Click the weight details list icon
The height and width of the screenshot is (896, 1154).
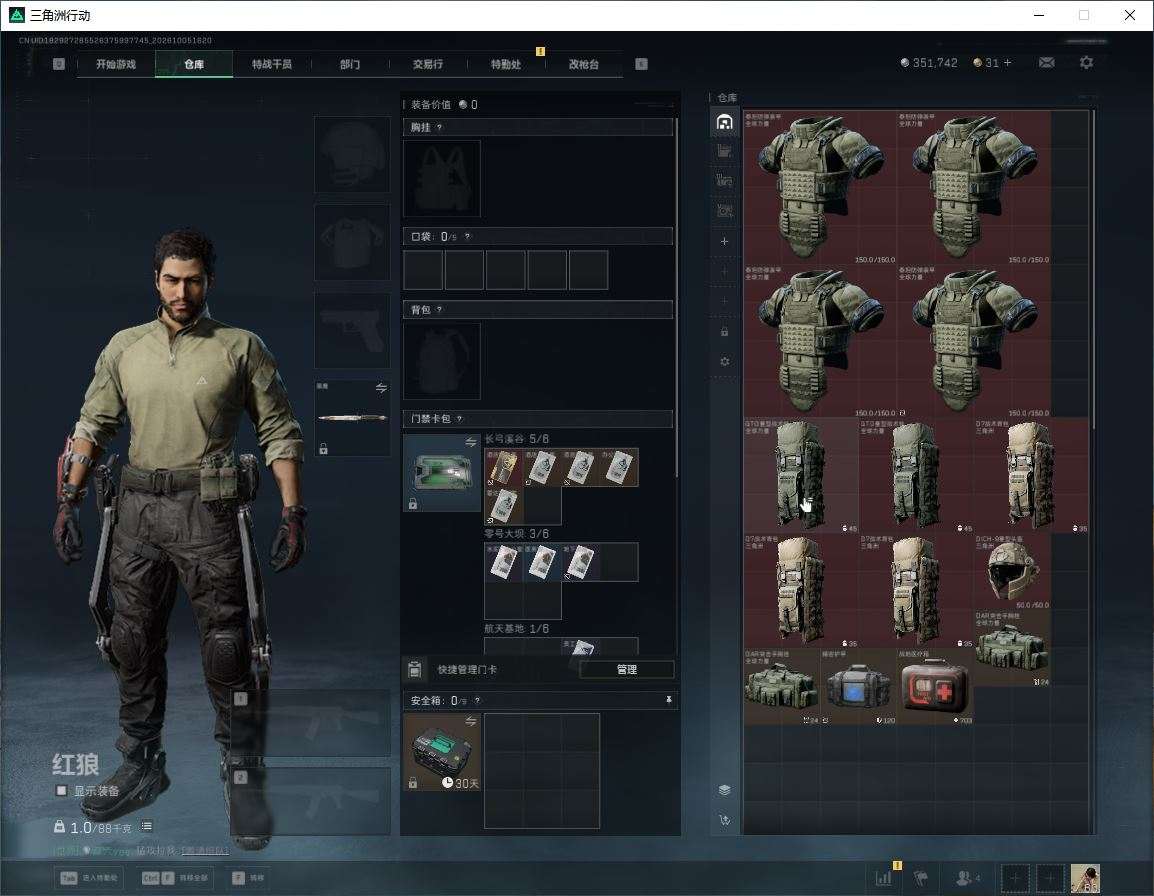point(146,826)
